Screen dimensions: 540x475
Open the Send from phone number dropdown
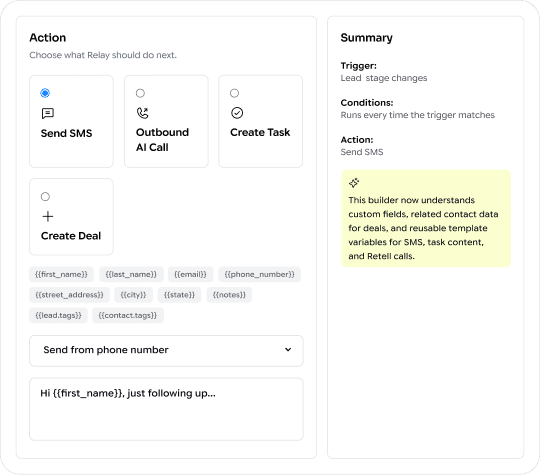(x=166, y=351)
